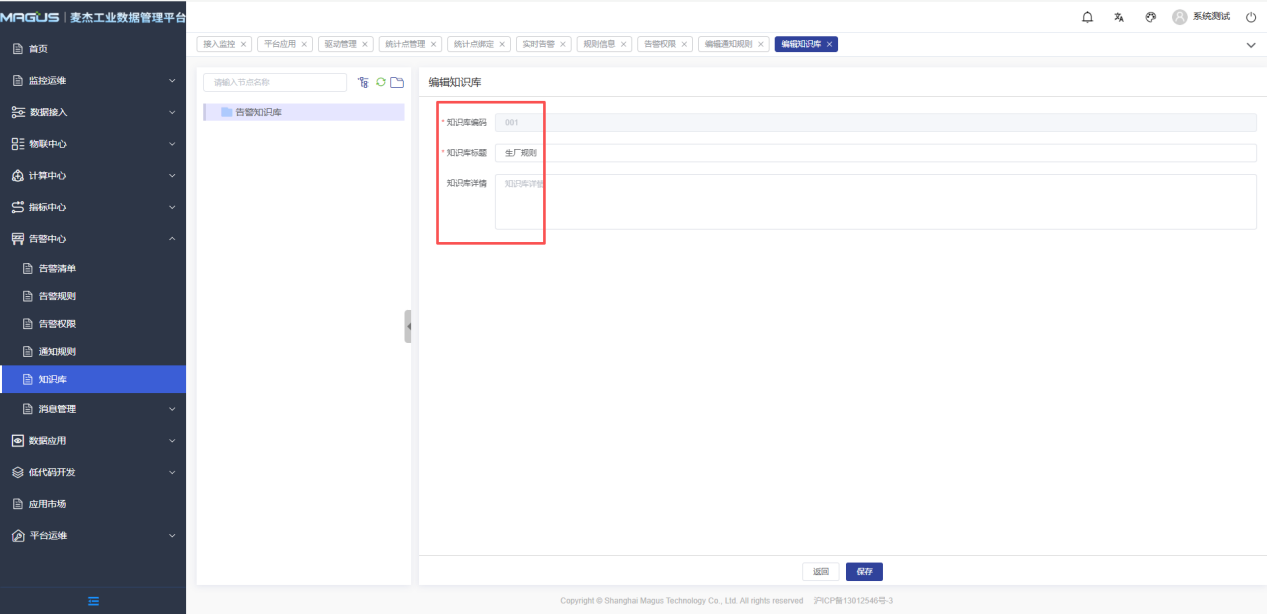
Task: Open 告警规则 in the sidebar
Action: tap(57, 296)
